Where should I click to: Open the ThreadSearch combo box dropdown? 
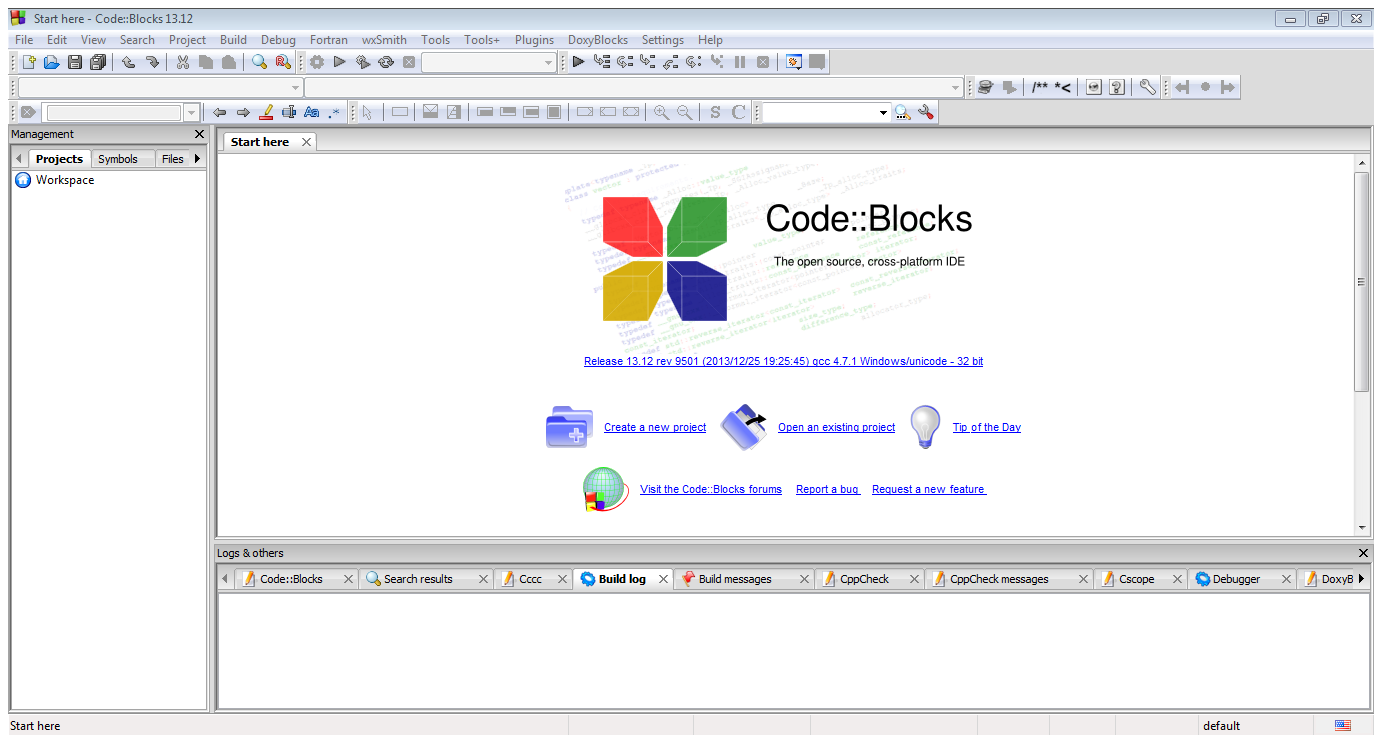[x=883, y=113]
